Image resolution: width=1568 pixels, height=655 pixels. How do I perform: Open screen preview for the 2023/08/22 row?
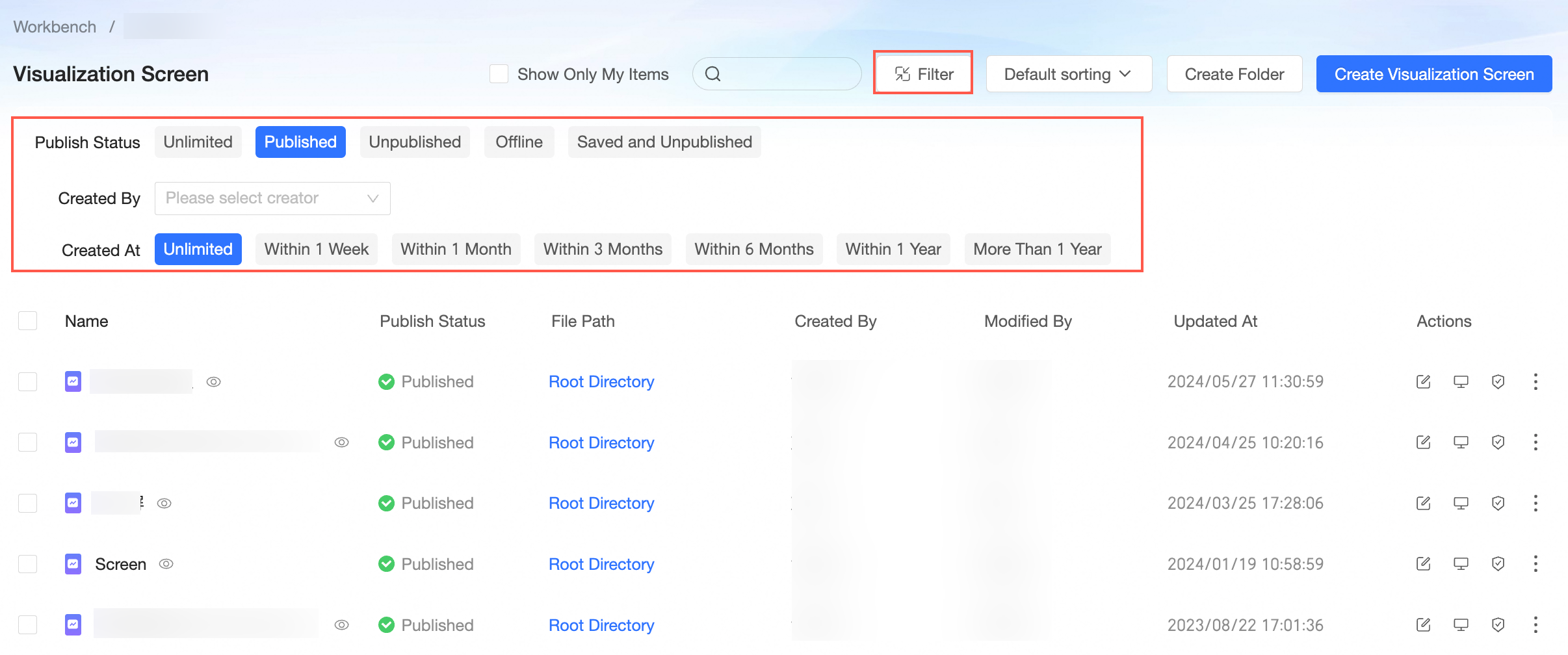(x=1461, y=625)
